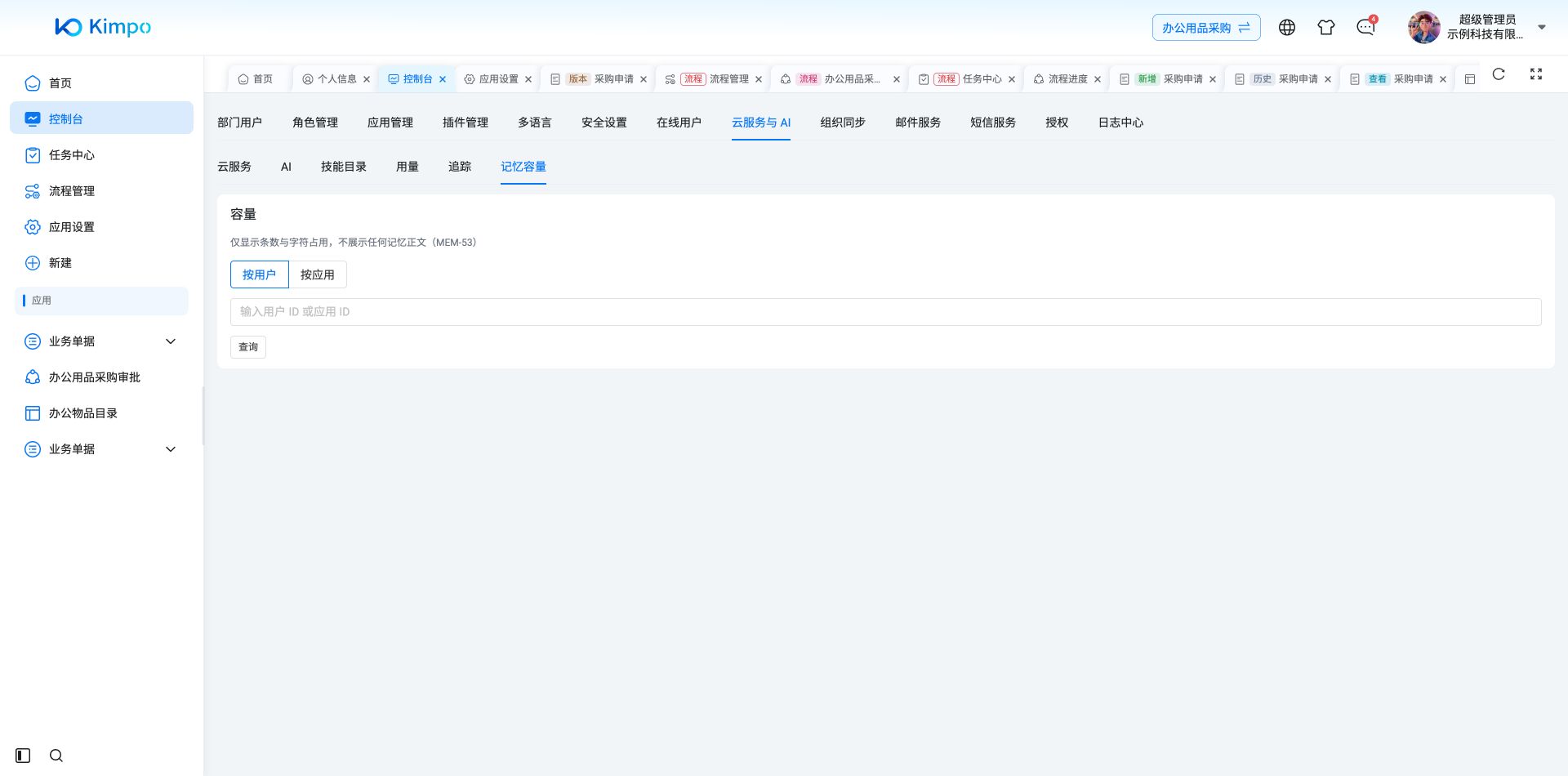Switch to the 云服务 sub-tab
The height and width of the screenshot is (776, 1568).
coord(234,167)
